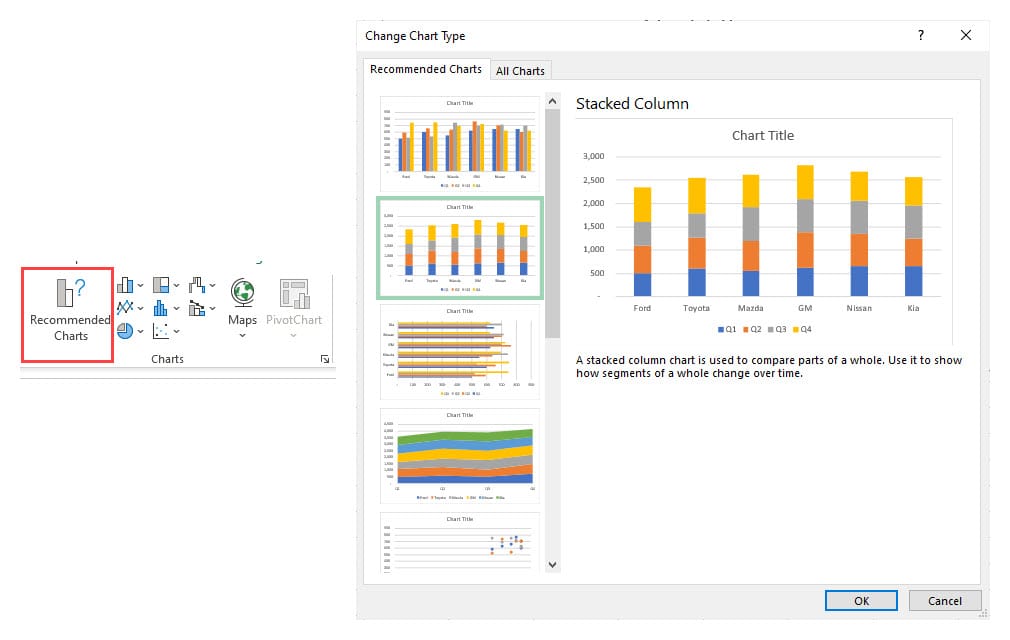Choose the clustered column chart thumbnail
This screenshot has width=1010, height=640.
click(460, 142)
